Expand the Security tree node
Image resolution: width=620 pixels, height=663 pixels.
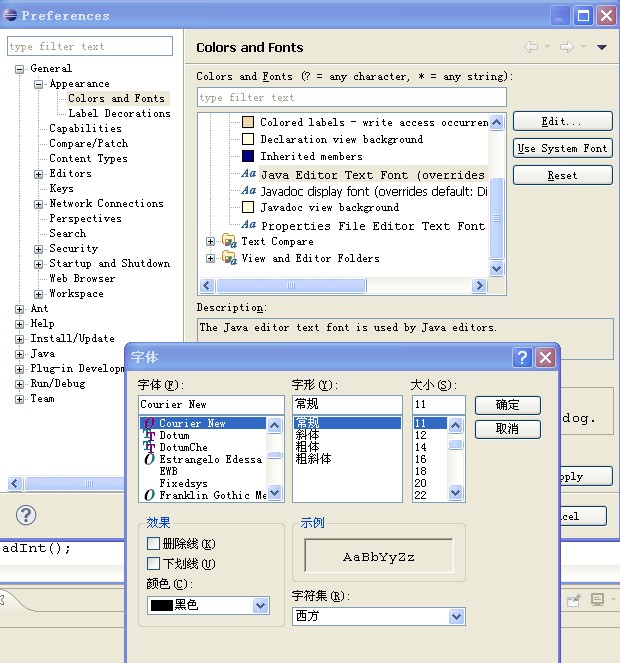(38, 249)
